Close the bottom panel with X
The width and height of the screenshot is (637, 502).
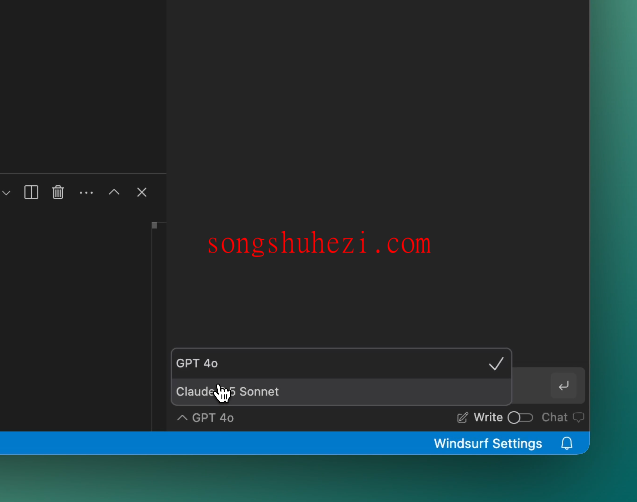[141, 192]
